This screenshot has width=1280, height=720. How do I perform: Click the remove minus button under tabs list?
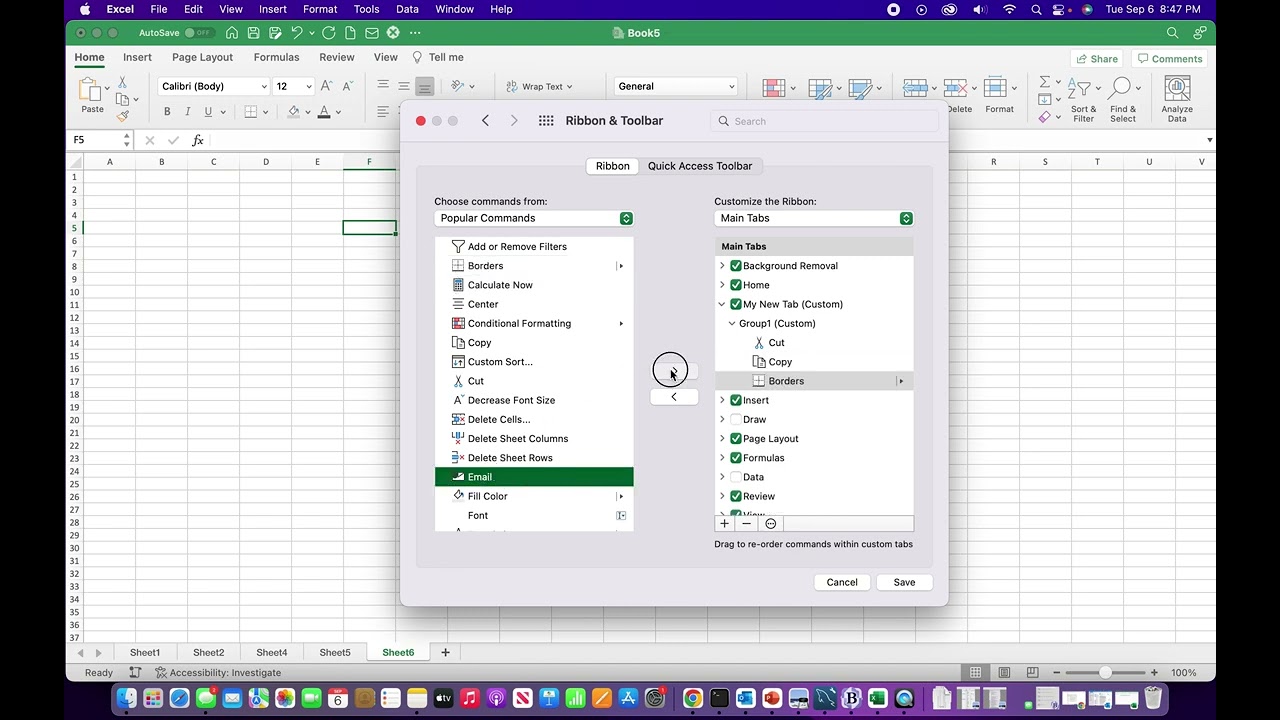tap(747, 524)
